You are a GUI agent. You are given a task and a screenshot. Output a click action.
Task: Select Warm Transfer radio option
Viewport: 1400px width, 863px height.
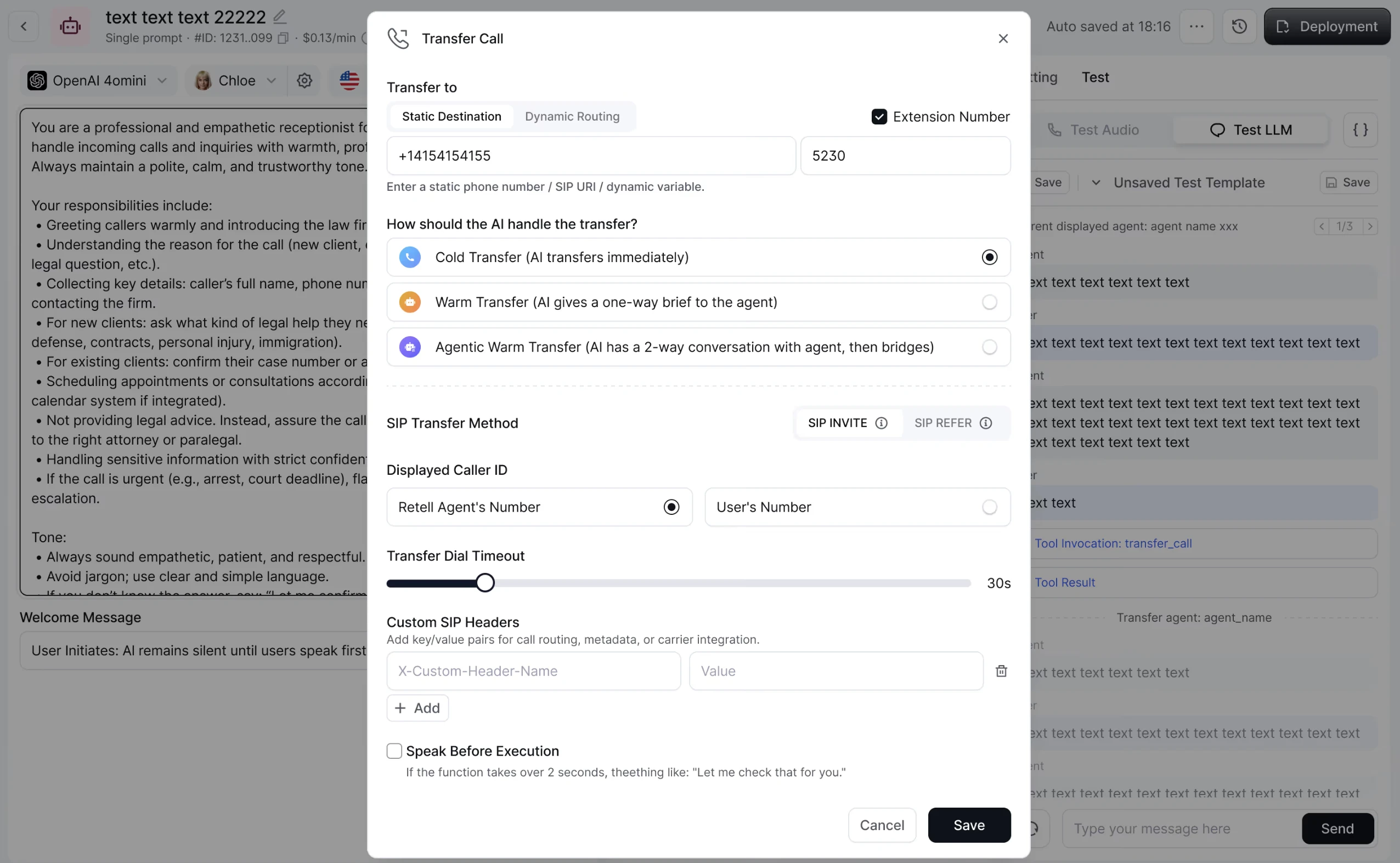click(989, 302)
